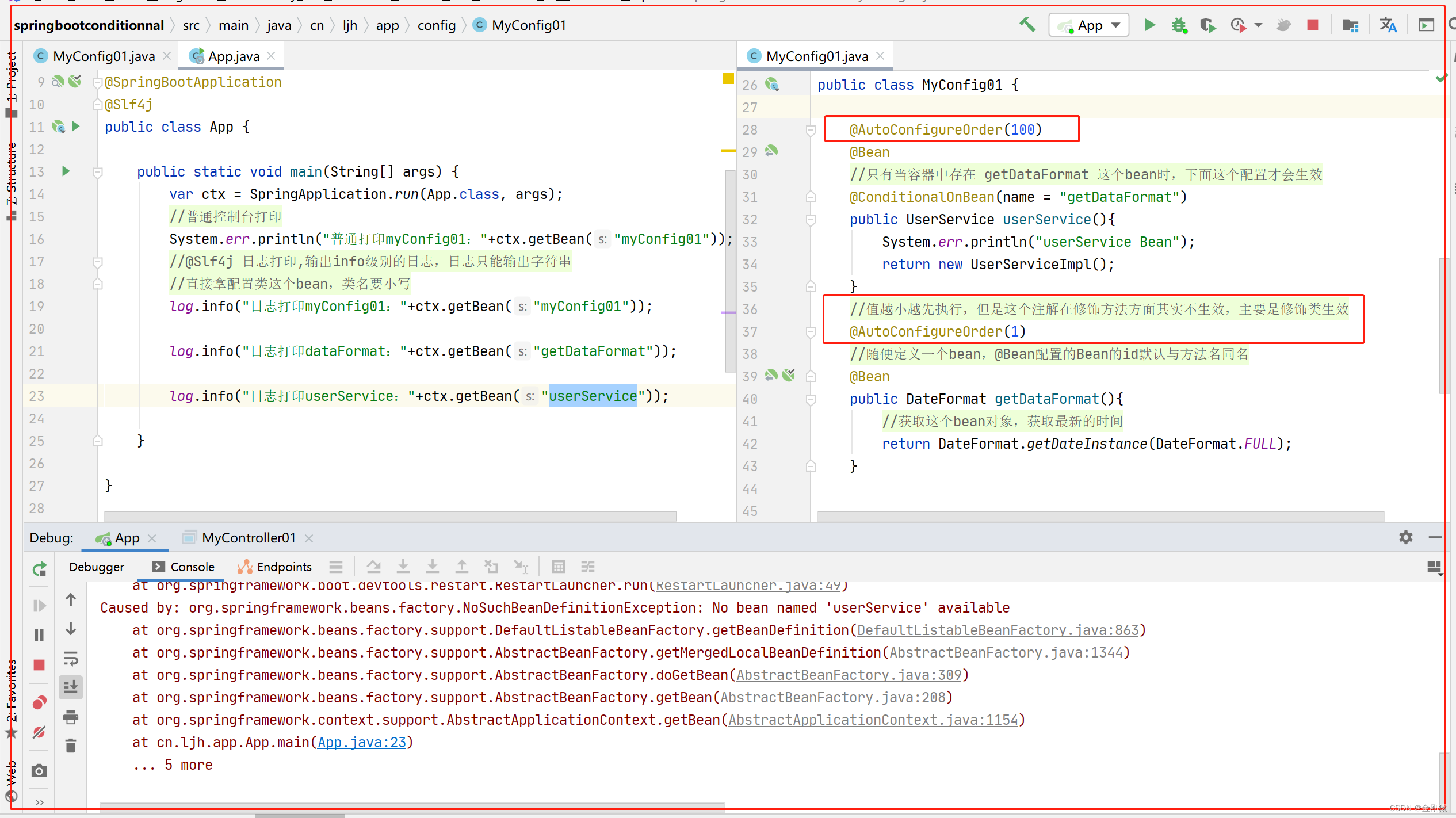Print console output with the printer icon

coord(71,717)
